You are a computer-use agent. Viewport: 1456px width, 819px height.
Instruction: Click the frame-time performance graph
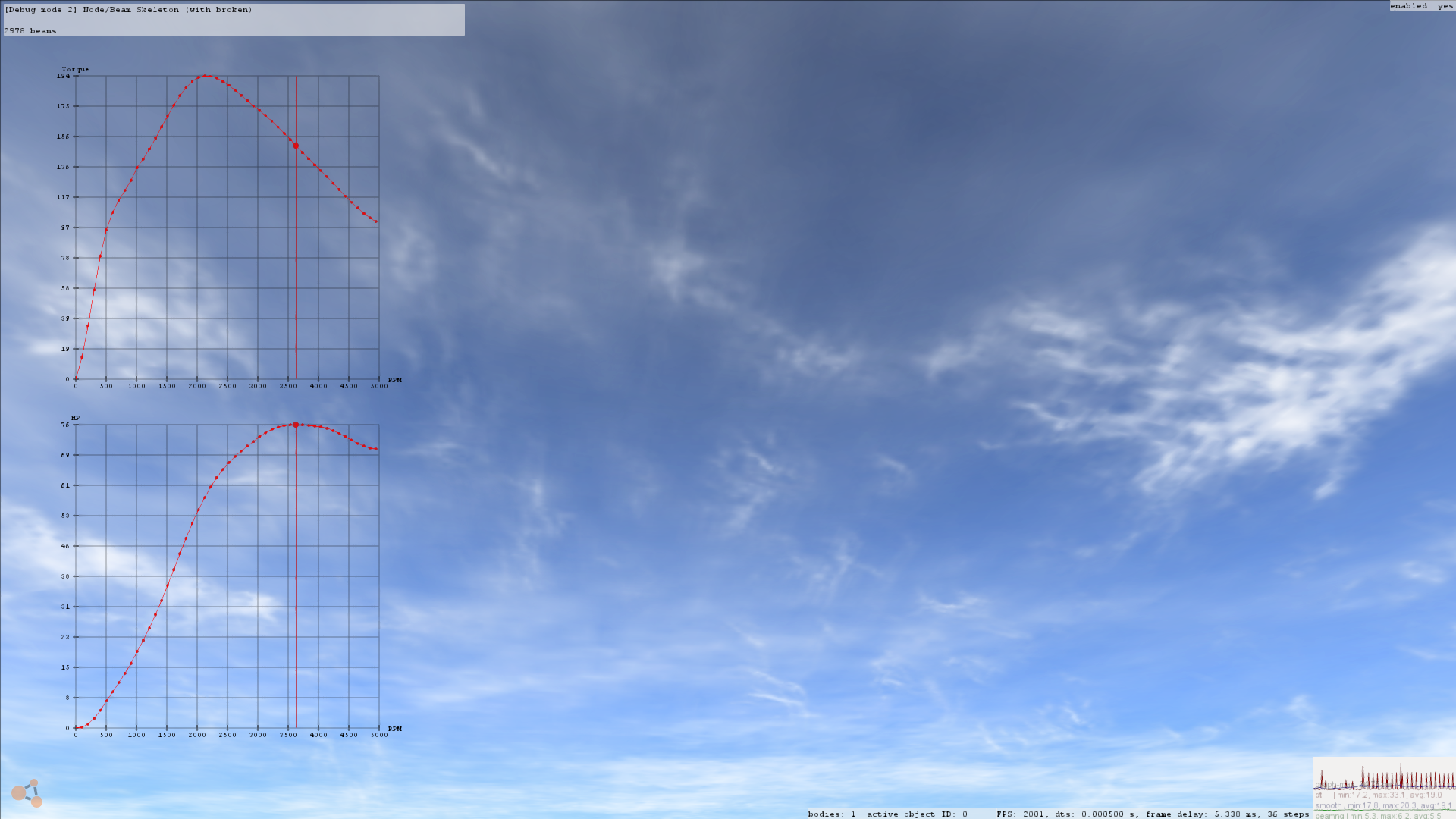click(x=1384, y=776)
